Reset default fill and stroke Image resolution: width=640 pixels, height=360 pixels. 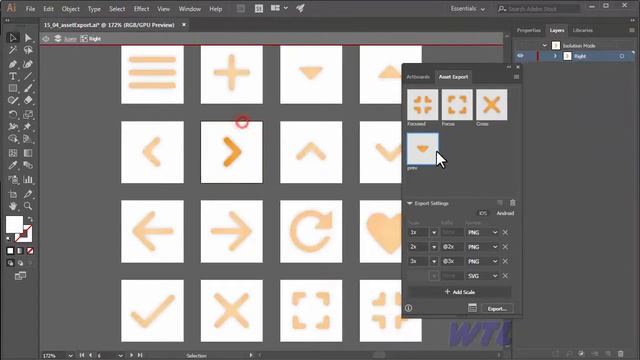coord(9,239)
